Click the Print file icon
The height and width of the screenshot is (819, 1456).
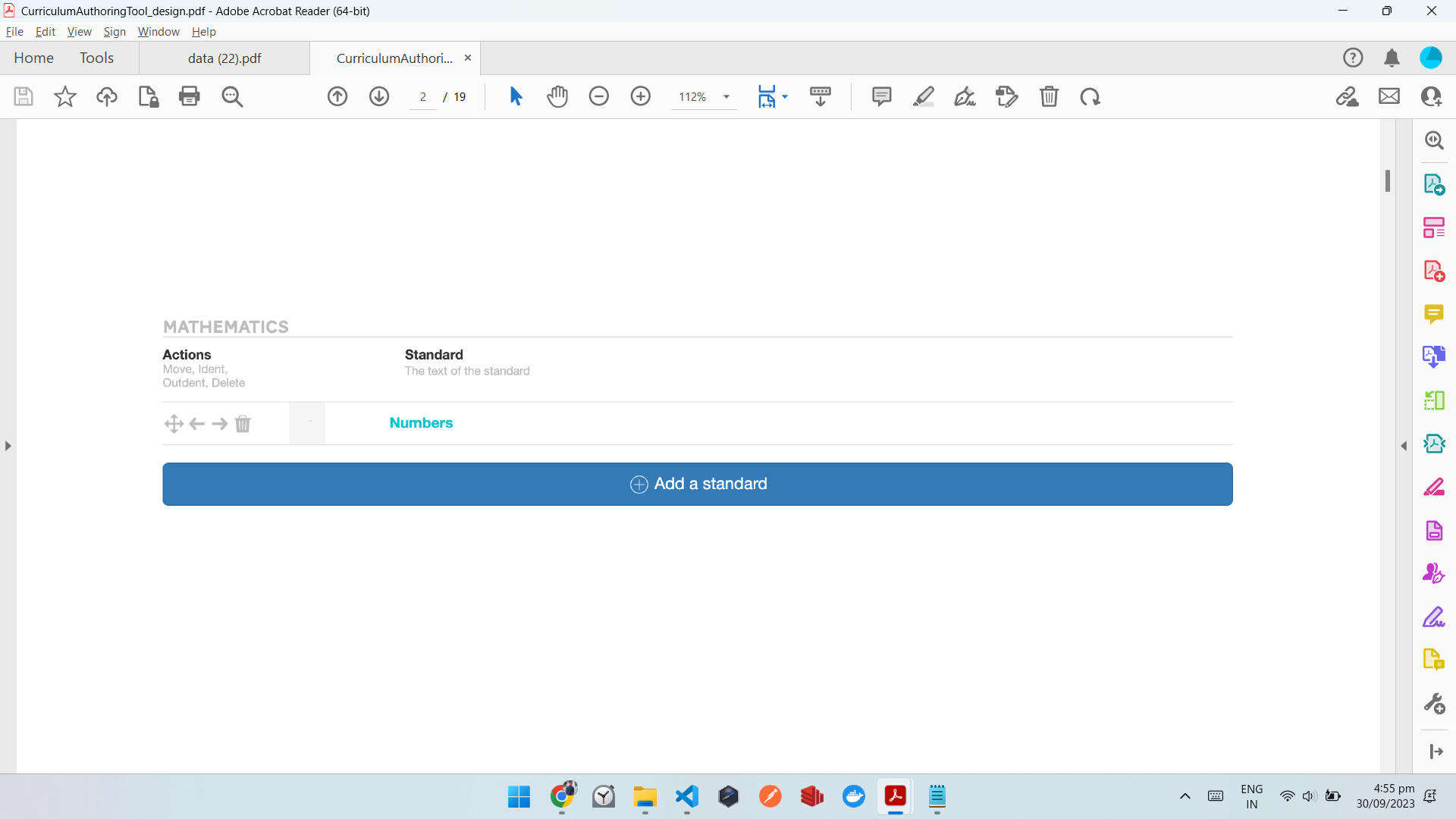190,96
